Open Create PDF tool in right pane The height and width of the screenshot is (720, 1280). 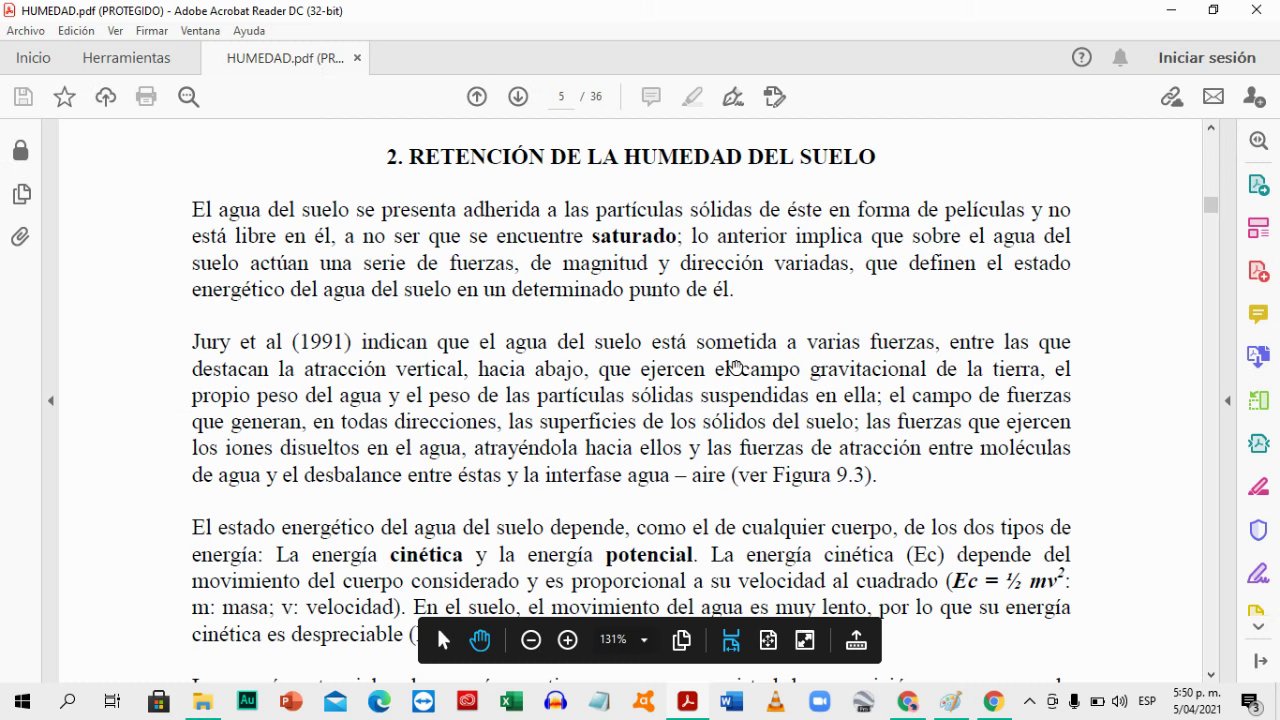point(1258,271)
